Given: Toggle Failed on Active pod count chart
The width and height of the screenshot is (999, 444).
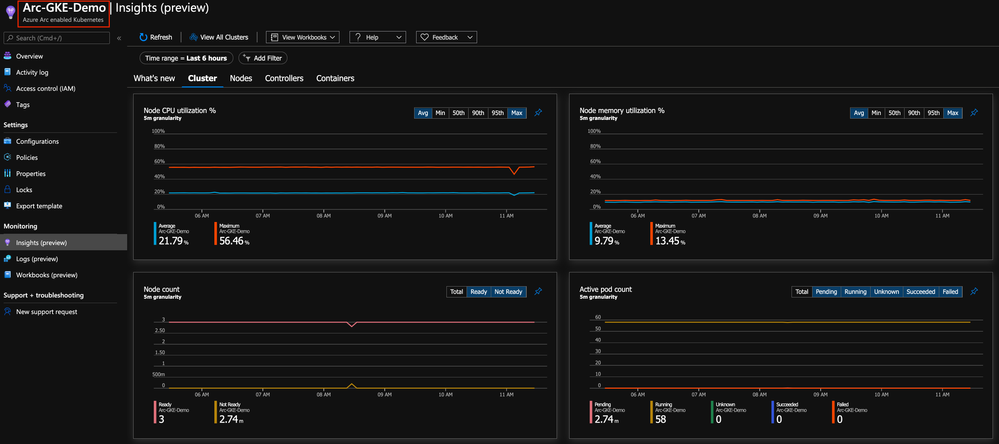Looking at the screenshot, I should (951, 292).
